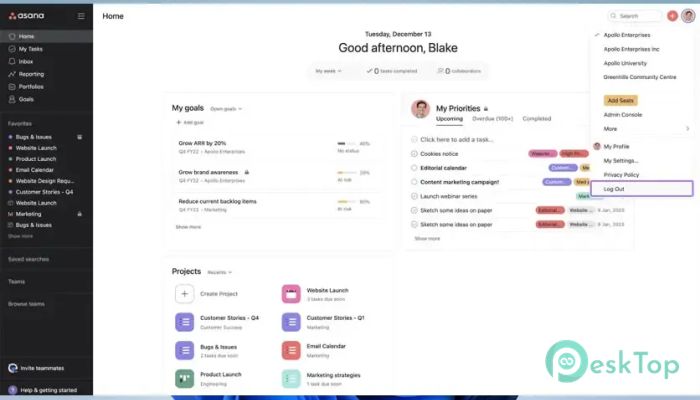Click progress bar of Grow ARR goal
The image size is (700, 400).
(x=347, y=144)
